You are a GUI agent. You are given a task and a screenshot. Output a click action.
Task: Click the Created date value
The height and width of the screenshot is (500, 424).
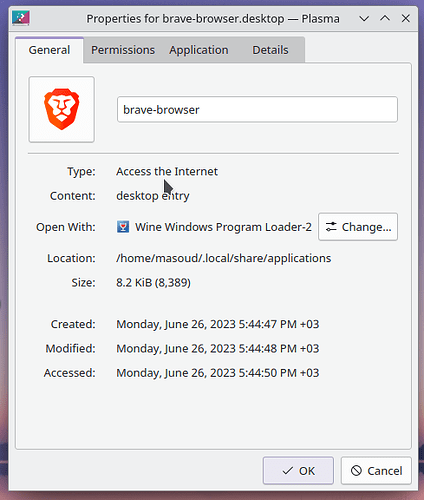(218, 324)
